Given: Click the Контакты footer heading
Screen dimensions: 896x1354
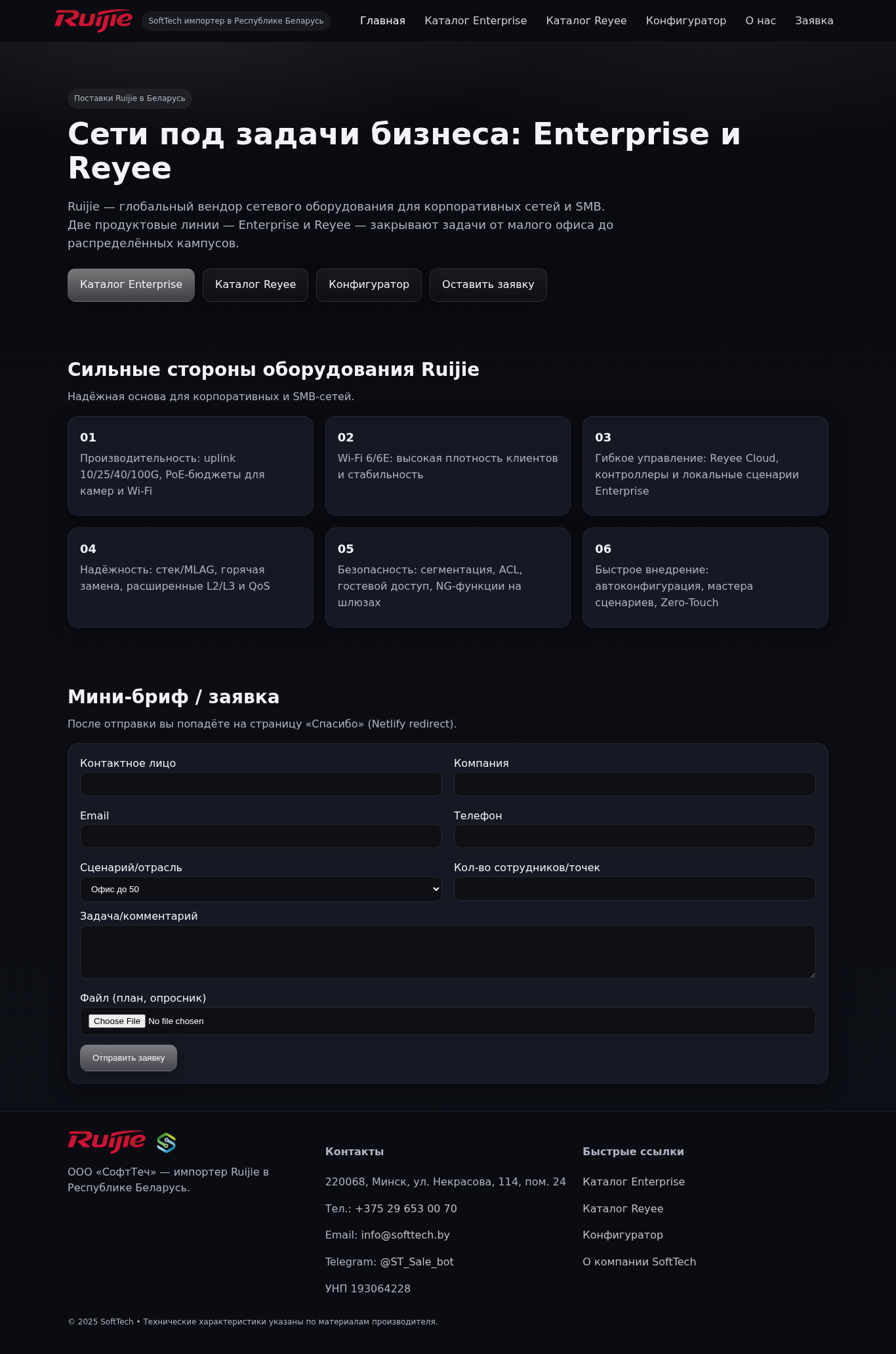Looking at the screenshot, I should 355,1151.
